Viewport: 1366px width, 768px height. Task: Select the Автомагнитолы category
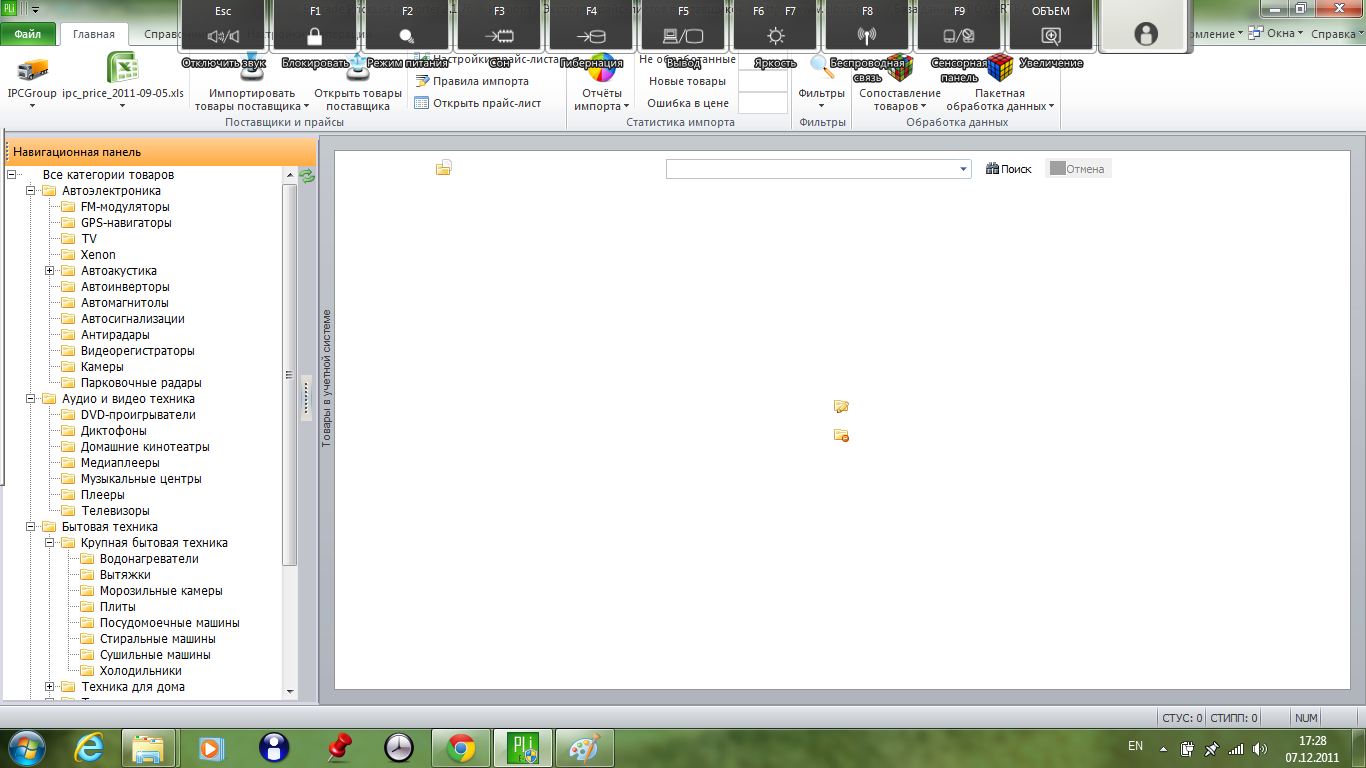[125, 303]
